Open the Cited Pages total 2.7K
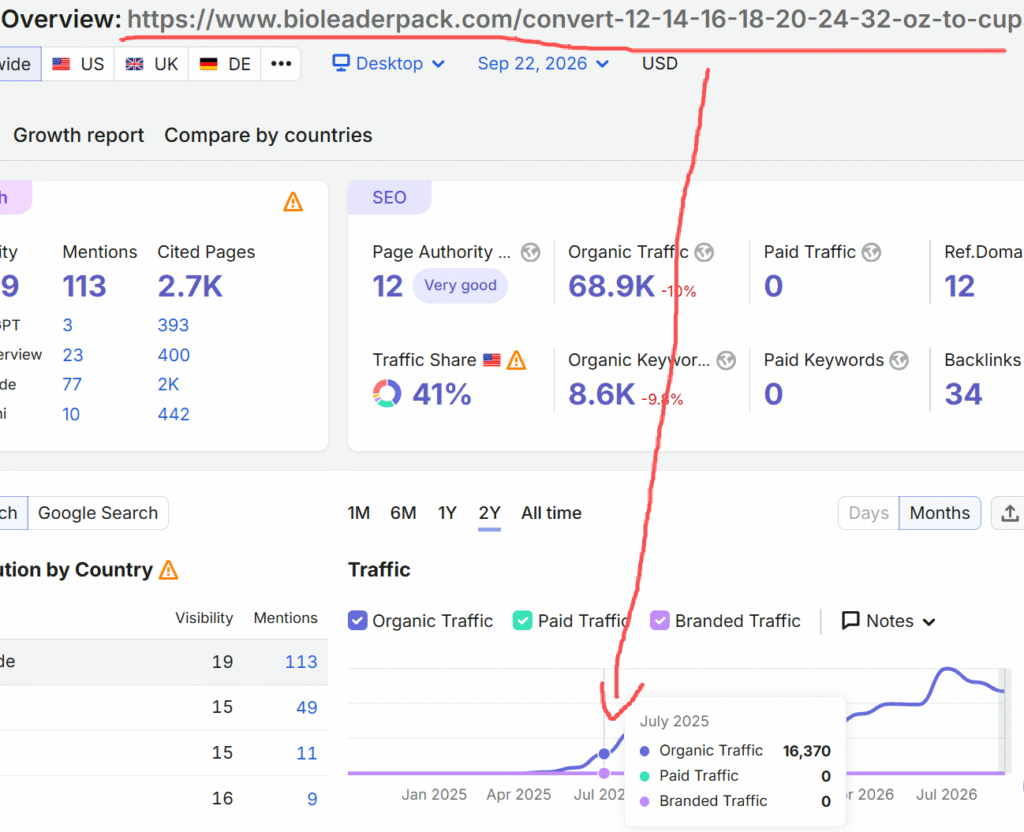1024x832 pixels. [190, 286]
